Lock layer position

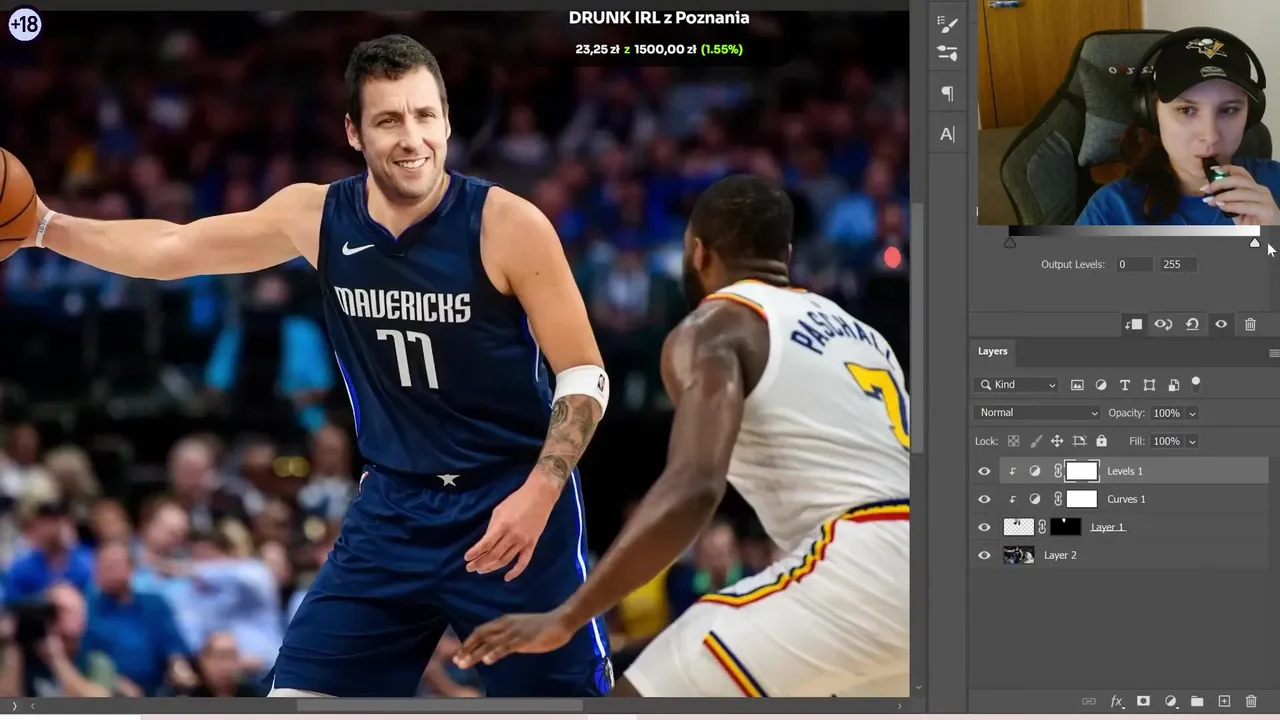coord(1057,441)
